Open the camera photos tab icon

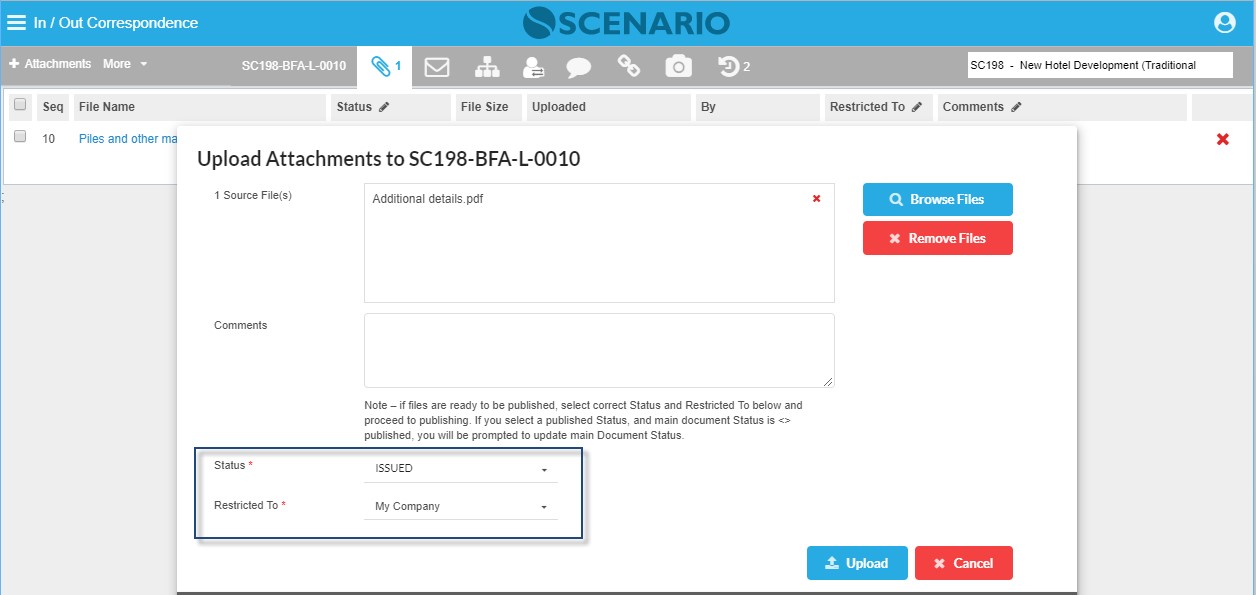(x=679, y=67)
